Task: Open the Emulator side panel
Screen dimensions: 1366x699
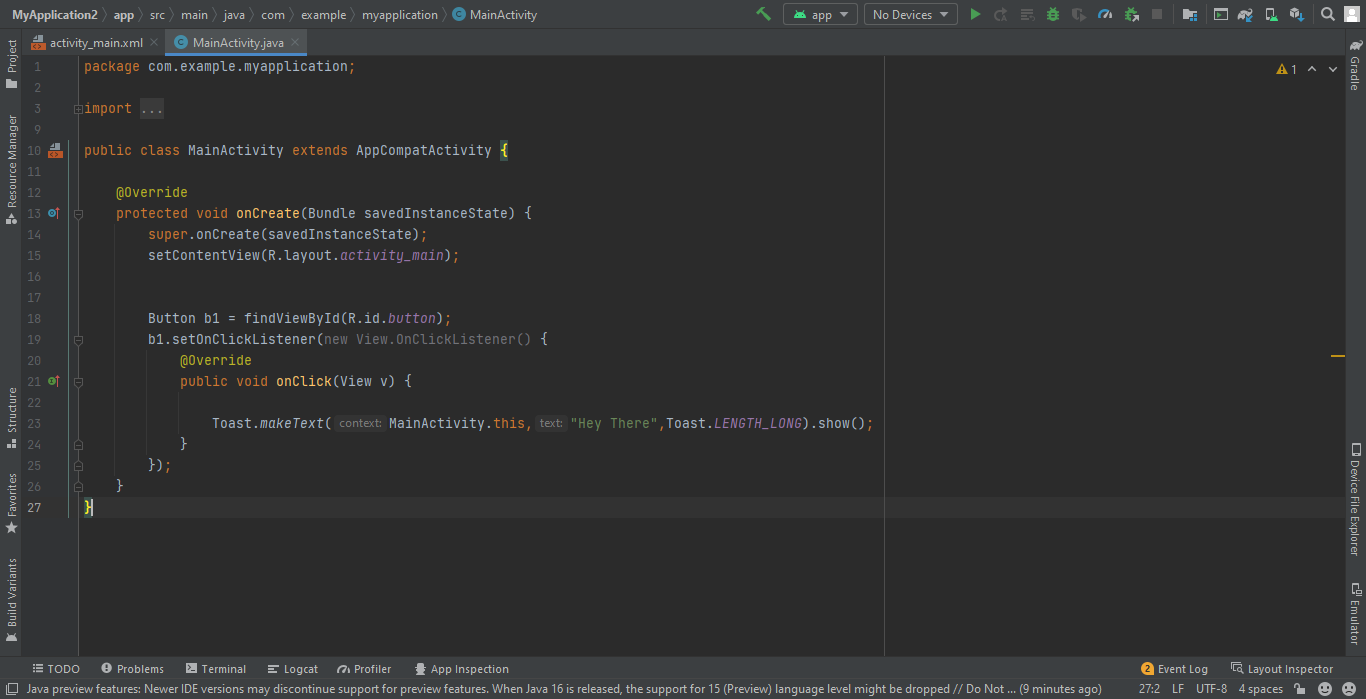Action: 1355,614
